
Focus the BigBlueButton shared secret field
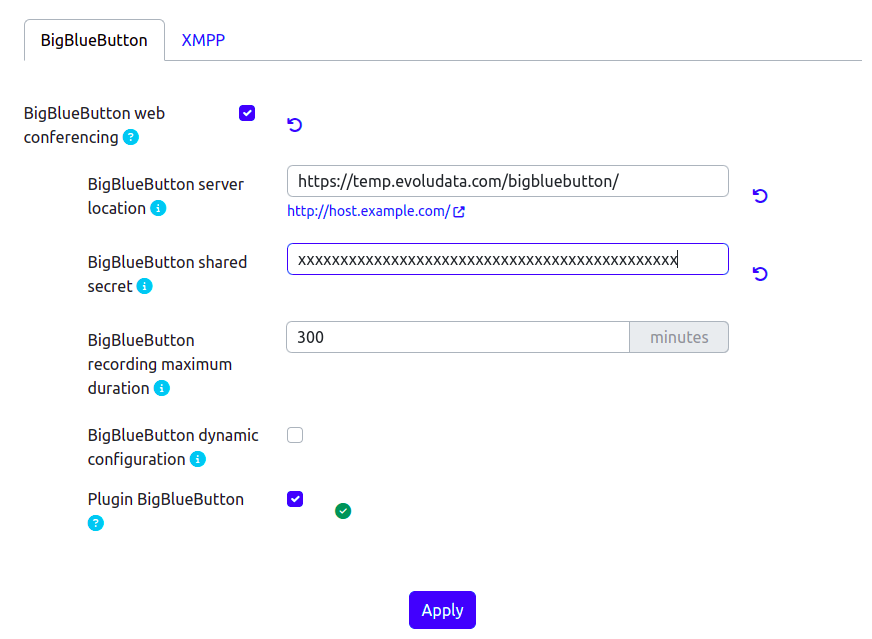(x=508, y=259)
